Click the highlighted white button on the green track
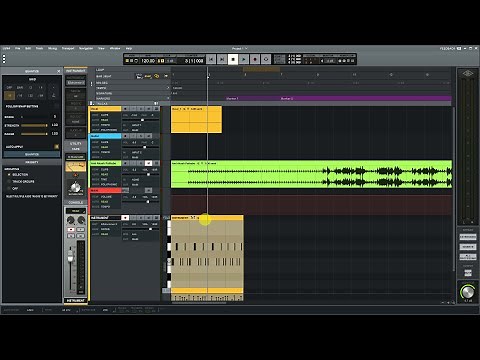The image size is (480, 360). 148,163
